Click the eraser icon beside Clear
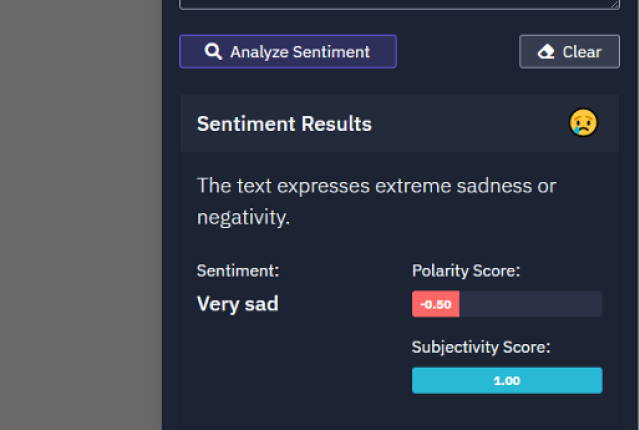Viewport: 640px width, 430px height. pos(546,52)
